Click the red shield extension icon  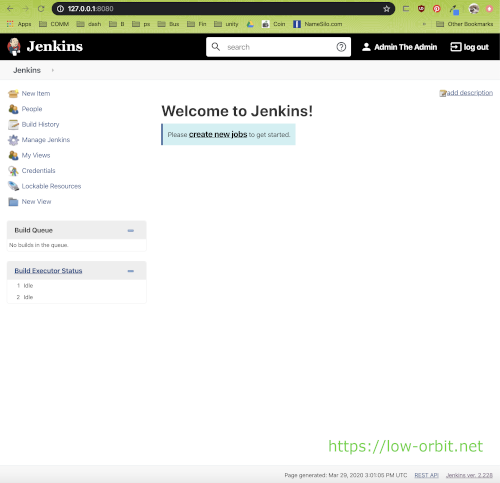click(421, 9)
